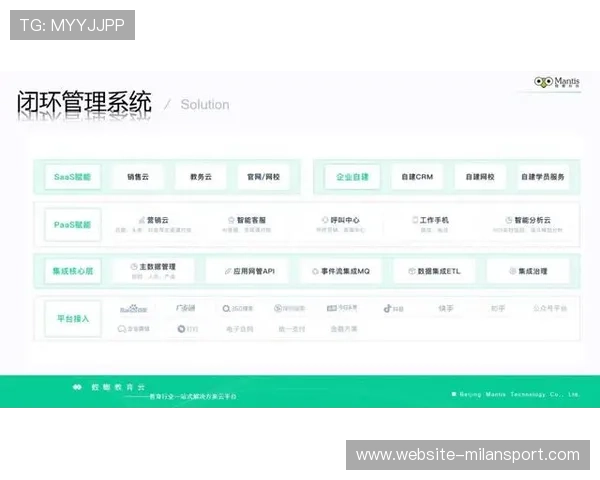Select the SaaS赋能 box
600x480 pixels.
[x=73, y=177]
